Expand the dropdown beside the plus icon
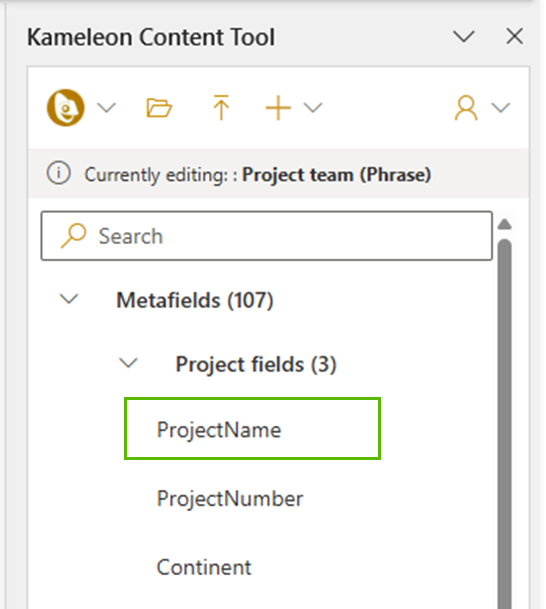This screenshot has height=609, width=546. tap(313, 108)
